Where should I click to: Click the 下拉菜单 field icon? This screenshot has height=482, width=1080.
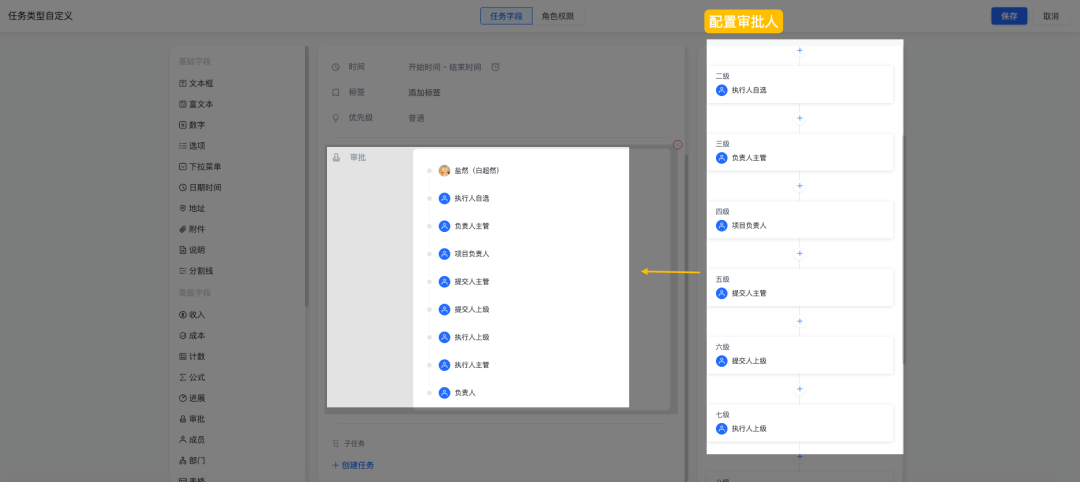182,167
